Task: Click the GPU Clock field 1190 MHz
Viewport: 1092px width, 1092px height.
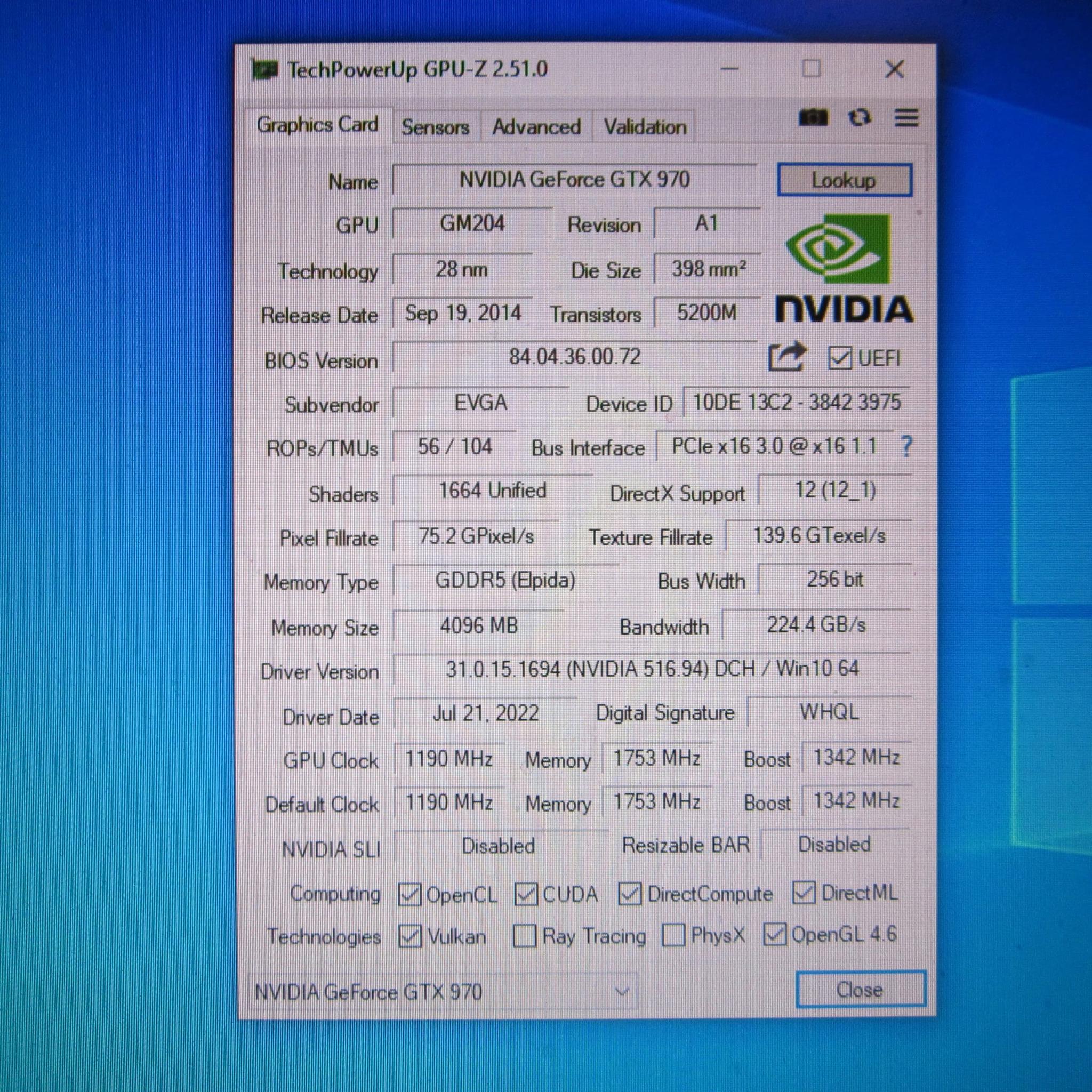Action: click(449, 759)
